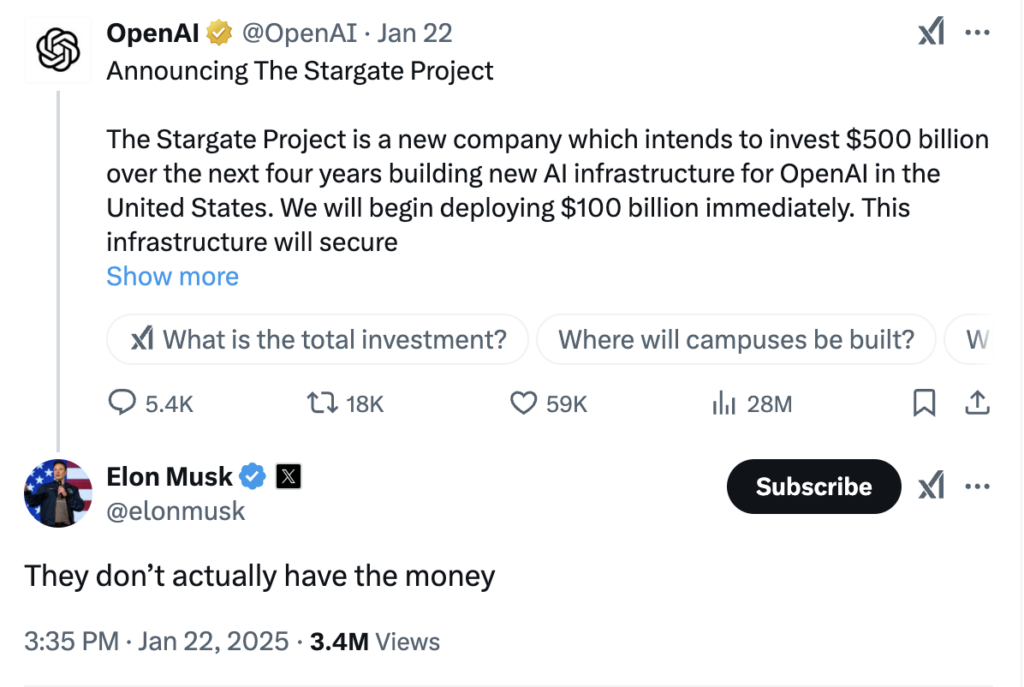
Task: Open more options for OpenAI post
Action: point(977,33)
